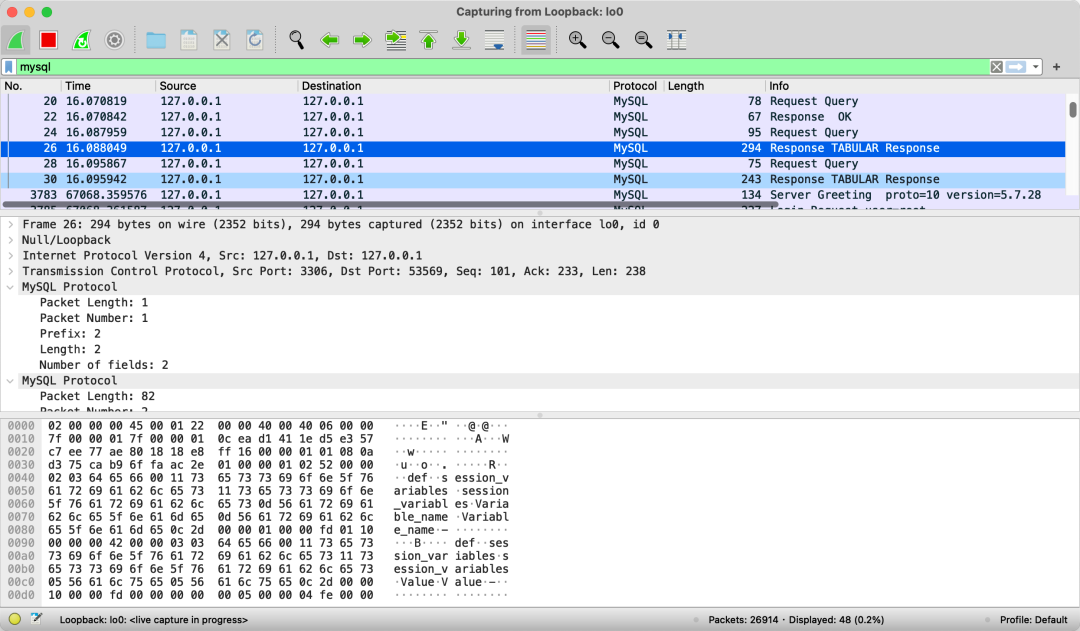The width and height of the screenshot is (1080, 631).
Task: Go back in packet history
Action: tap(329, 40)
